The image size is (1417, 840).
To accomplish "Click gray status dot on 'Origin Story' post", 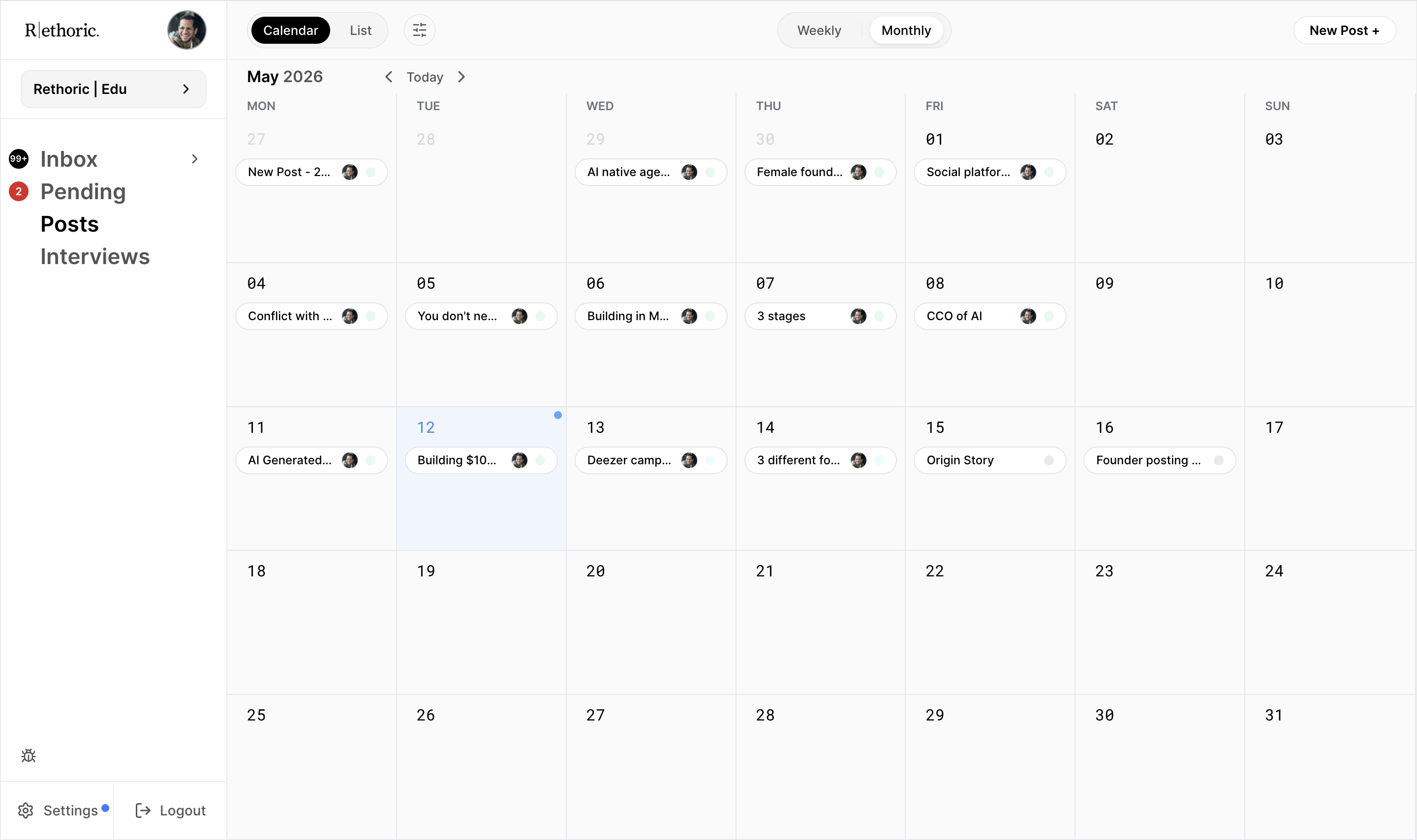I will (1049, 460).
